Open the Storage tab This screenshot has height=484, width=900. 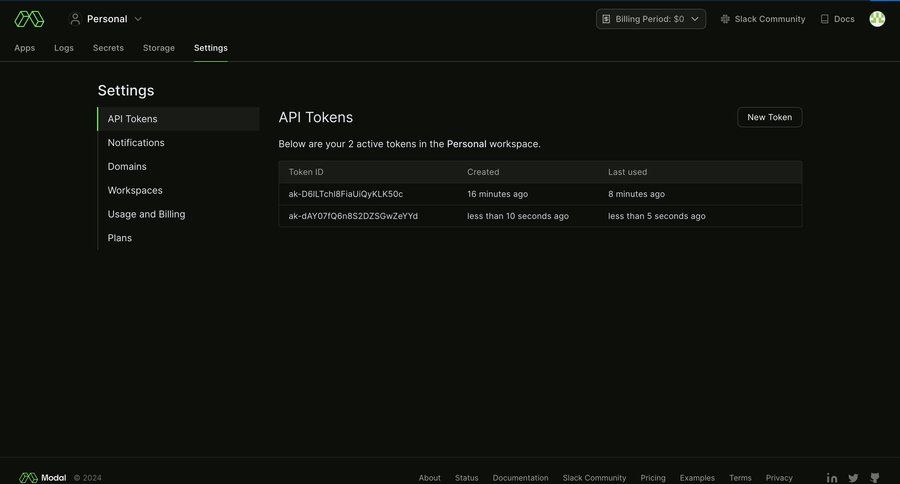tap(158, 48)
